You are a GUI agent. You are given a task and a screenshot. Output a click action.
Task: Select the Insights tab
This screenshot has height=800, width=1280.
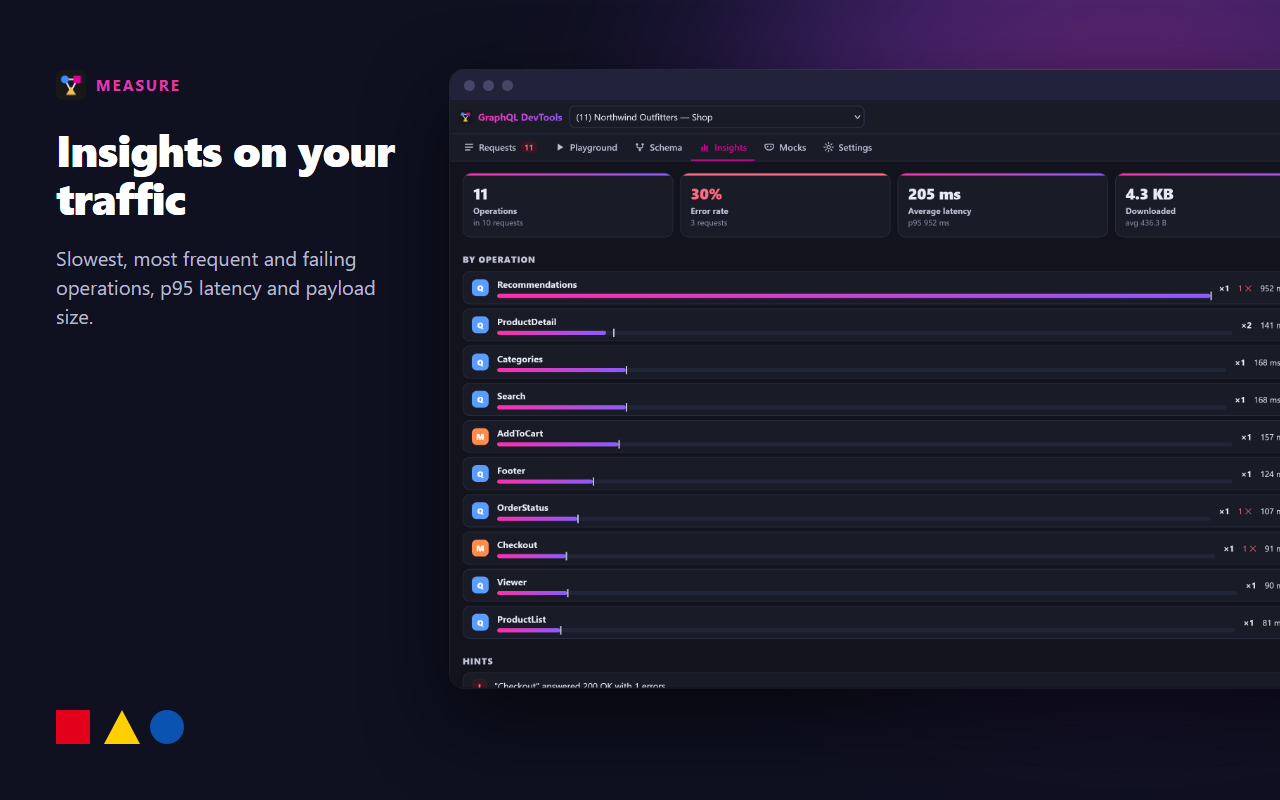click(723, 147)
